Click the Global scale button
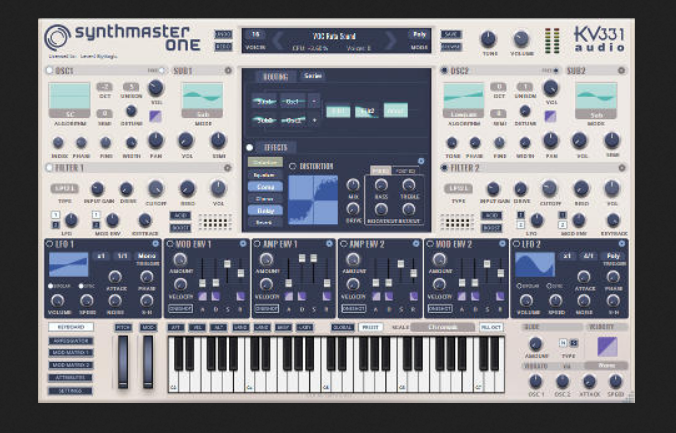Screen dimensions: 676x433 point(343,327)
